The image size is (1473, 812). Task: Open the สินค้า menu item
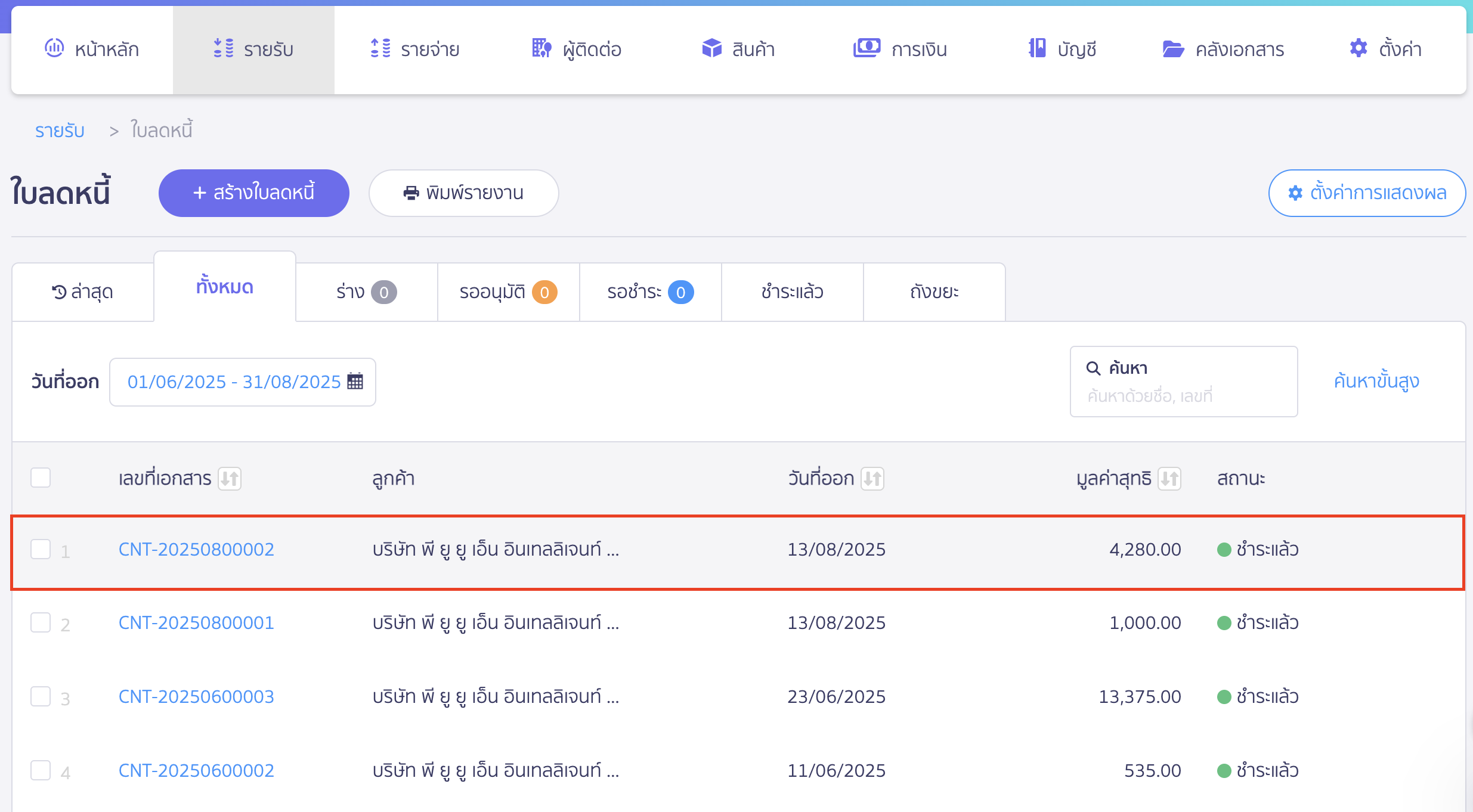click(x=739, y=49)
